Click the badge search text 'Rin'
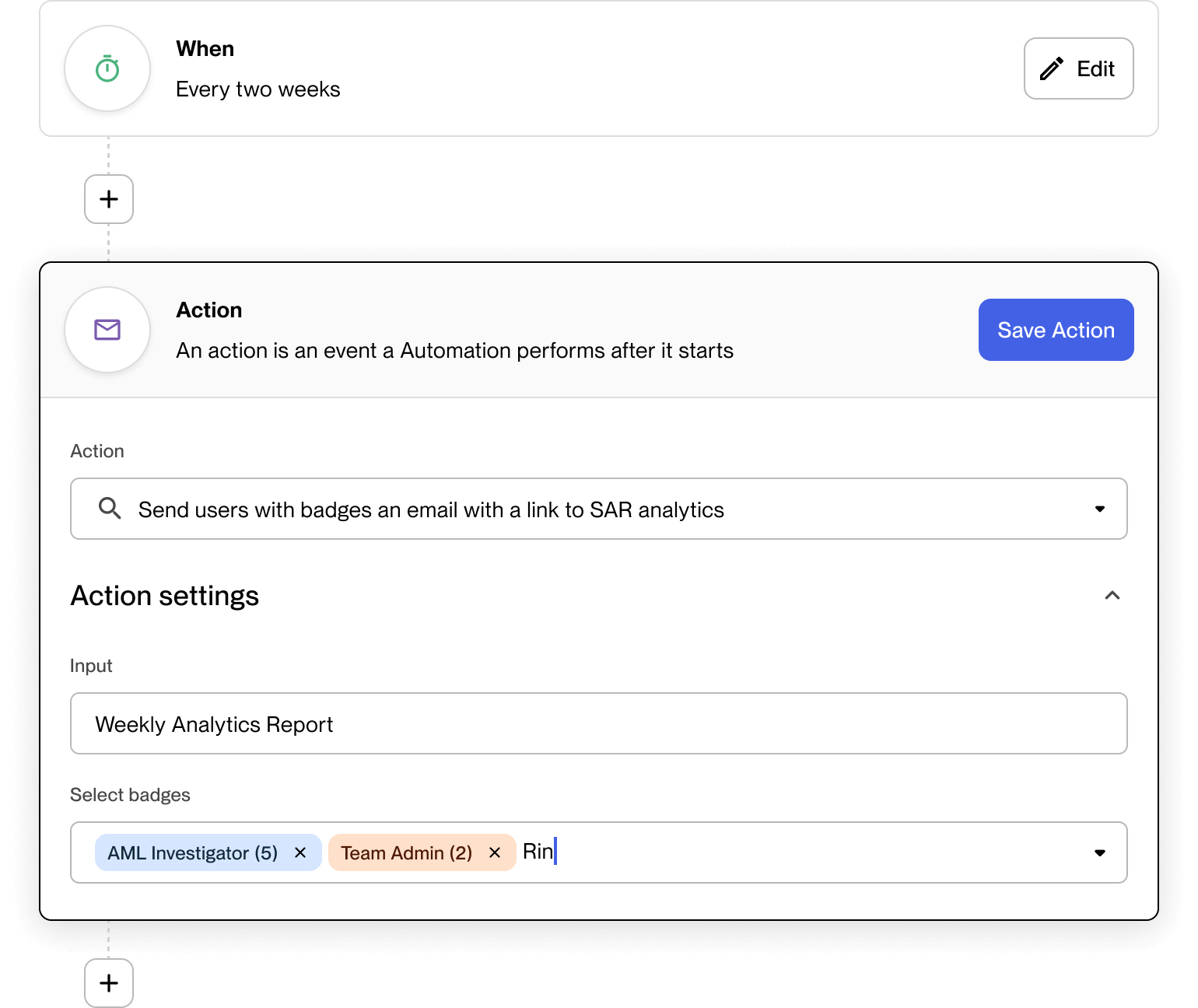The image size is (1198, 1008). coord(538,852)
